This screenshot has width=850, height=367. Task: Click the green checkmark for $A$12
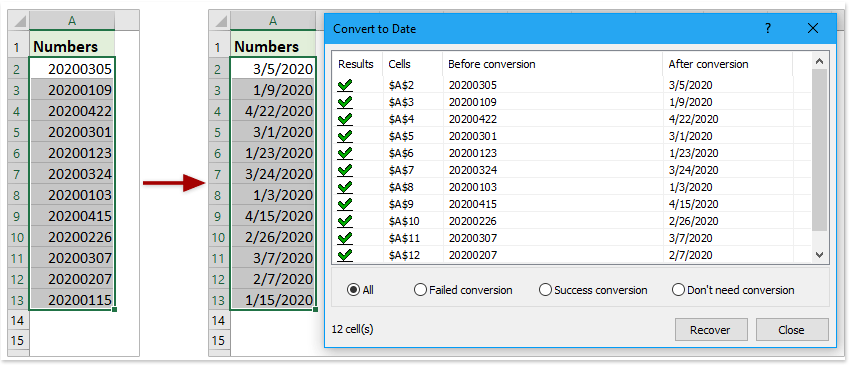tap(345, 255)
